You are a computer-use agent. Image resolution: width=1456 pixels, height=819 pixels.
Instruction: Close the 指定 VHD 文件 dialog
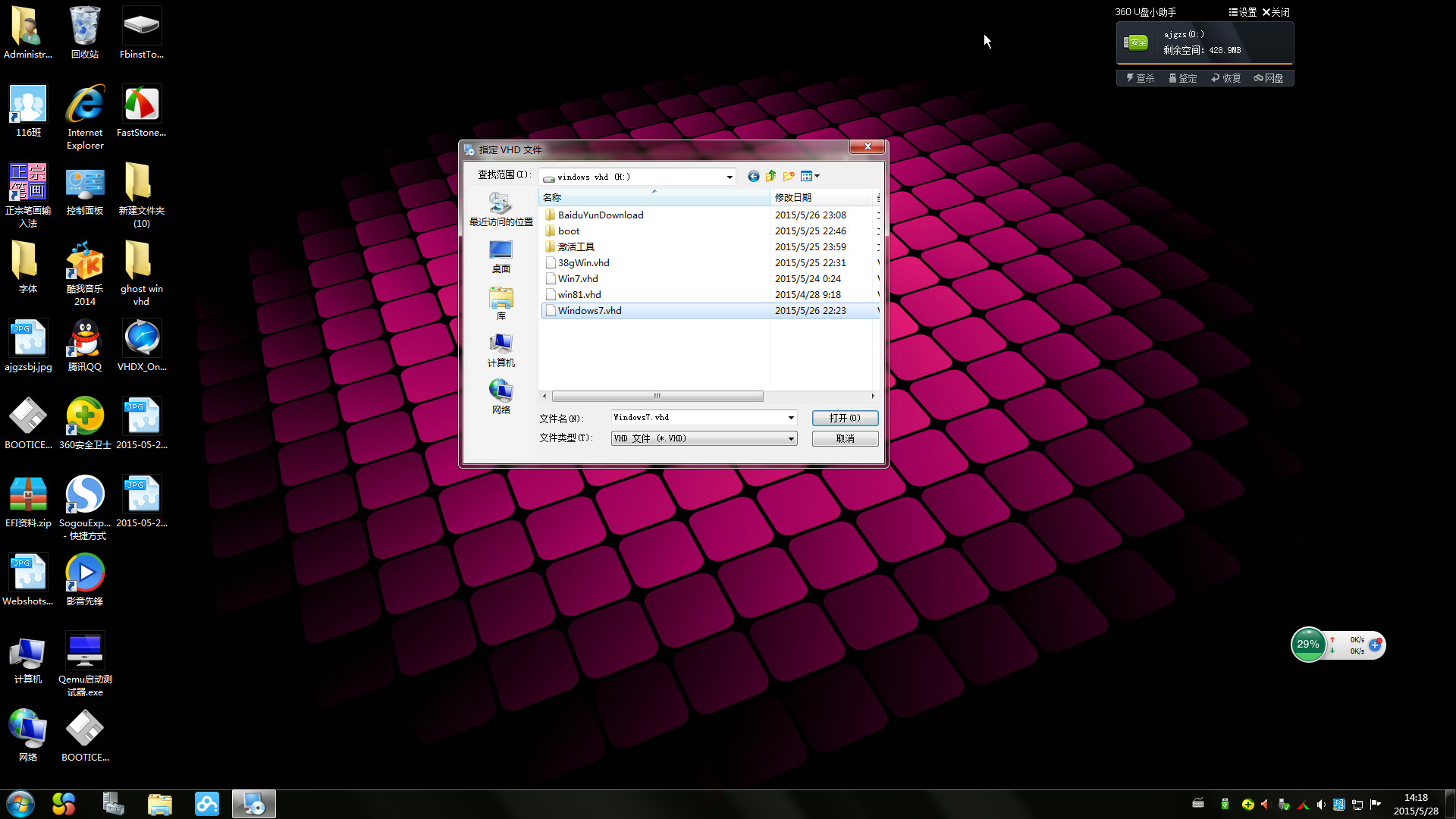point(868,146)
